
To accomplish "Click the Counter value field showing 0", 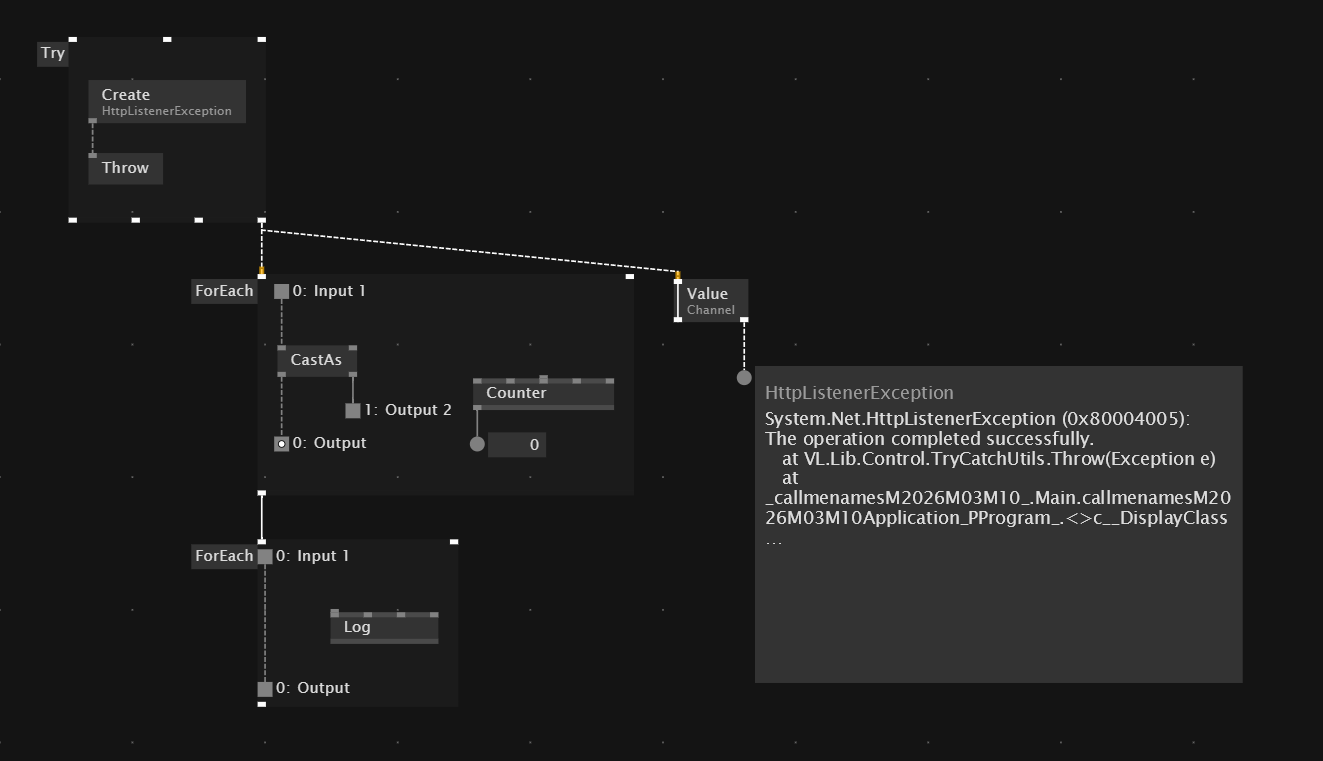I will [517, 445].
